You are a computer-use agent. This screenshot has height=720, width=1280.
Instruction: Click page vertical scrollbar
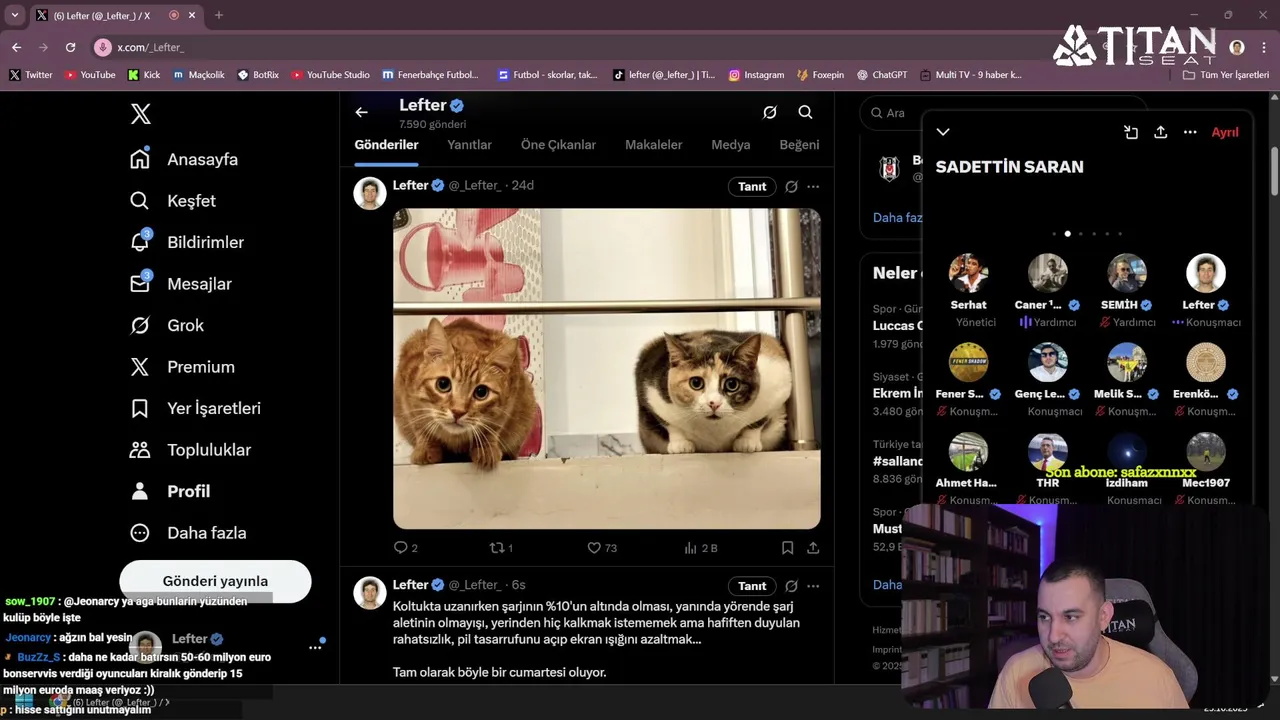tap(1274, 170)
